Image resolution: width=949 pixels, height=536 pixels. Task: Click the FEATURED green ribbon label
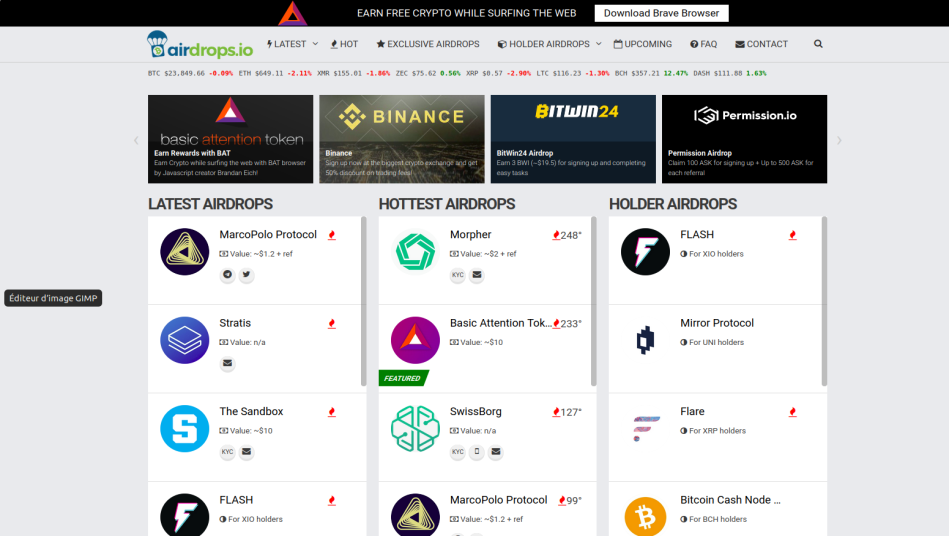[x=403, y=378]
